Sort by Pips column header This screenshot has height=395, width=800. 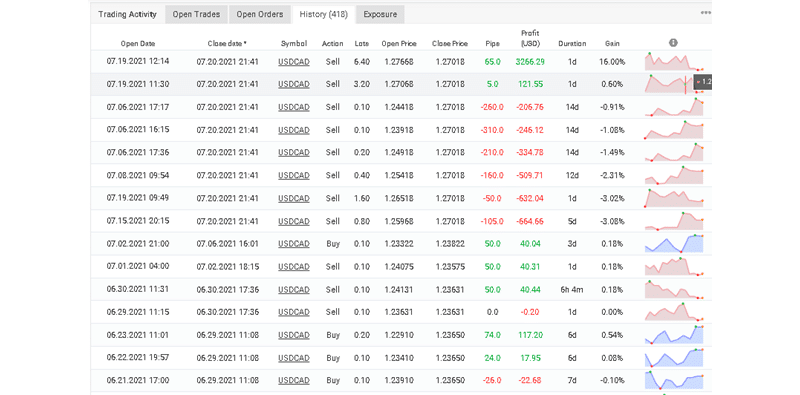[492, 44]
